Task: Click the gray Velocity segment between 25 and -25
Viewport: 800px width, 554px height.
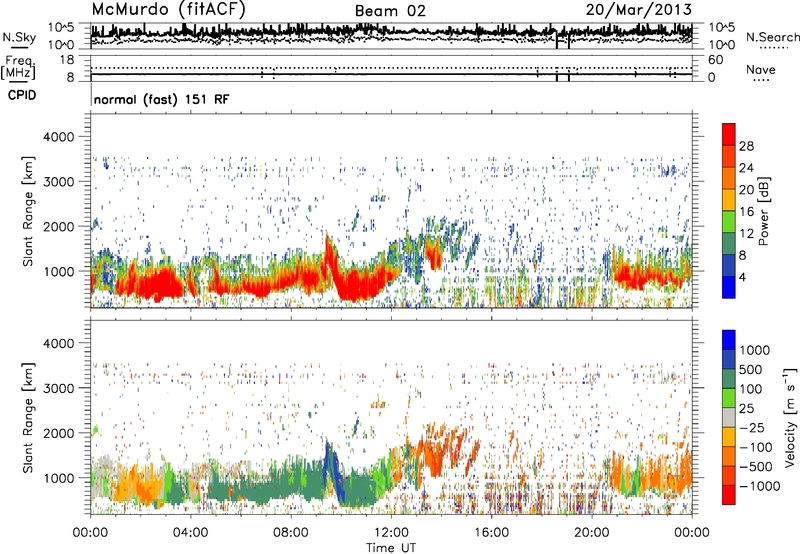Action: (x=729, y=417)
